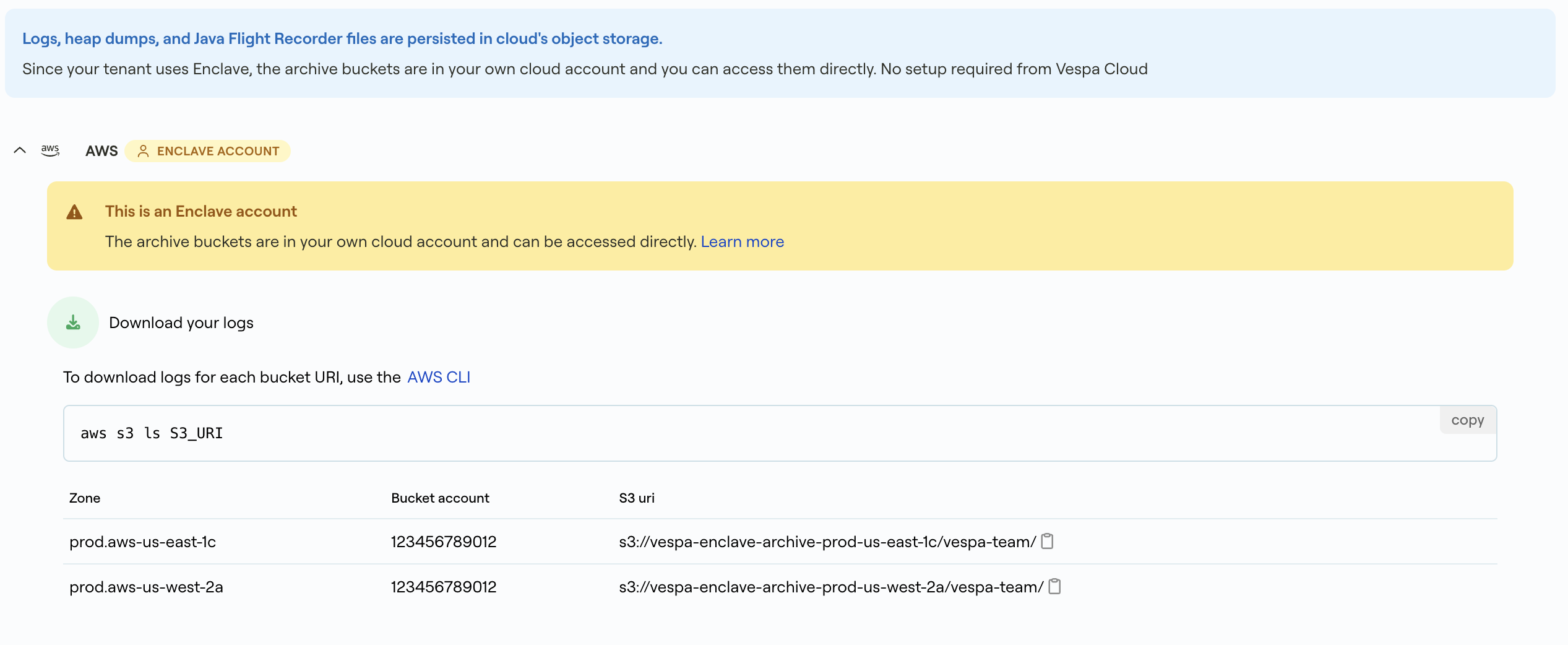The width and height of the screenshot is (1568, 645).
Task: Click the warning triangle icon
Action: 74,212
